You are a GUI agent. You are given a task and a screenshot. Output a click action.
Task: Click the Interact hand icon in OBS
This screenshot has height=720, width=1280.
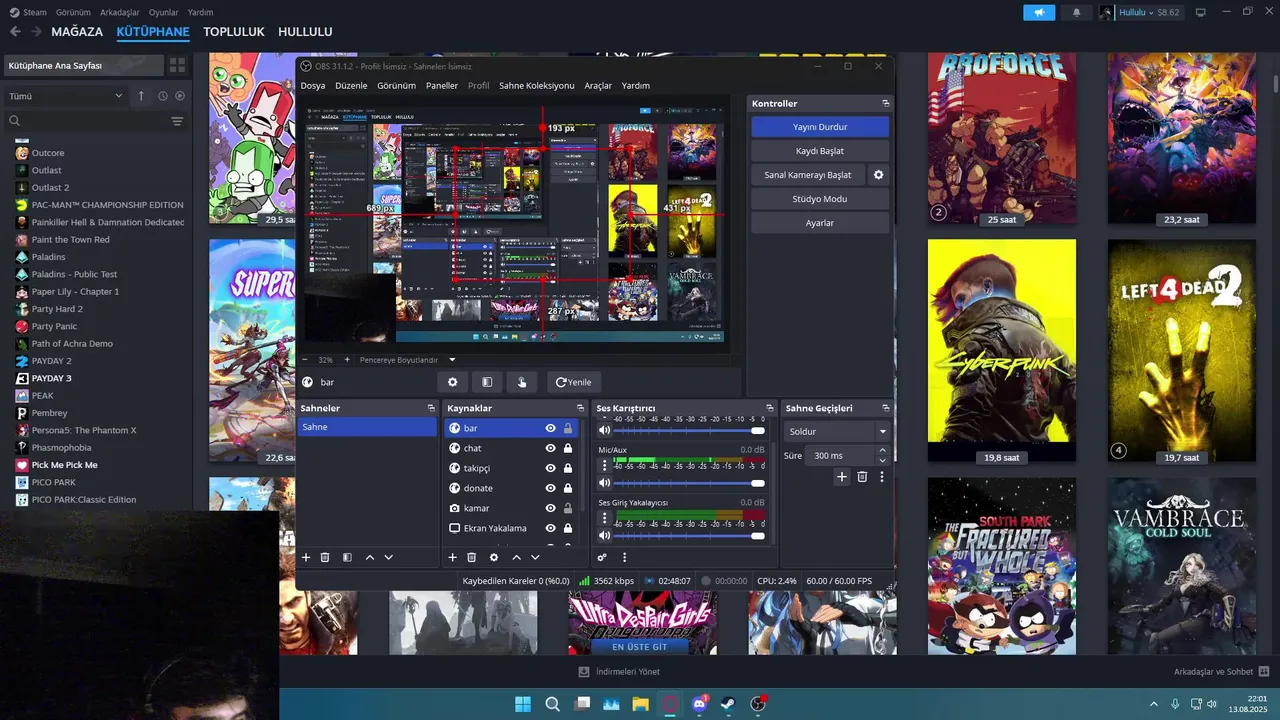tap(522, 382)
